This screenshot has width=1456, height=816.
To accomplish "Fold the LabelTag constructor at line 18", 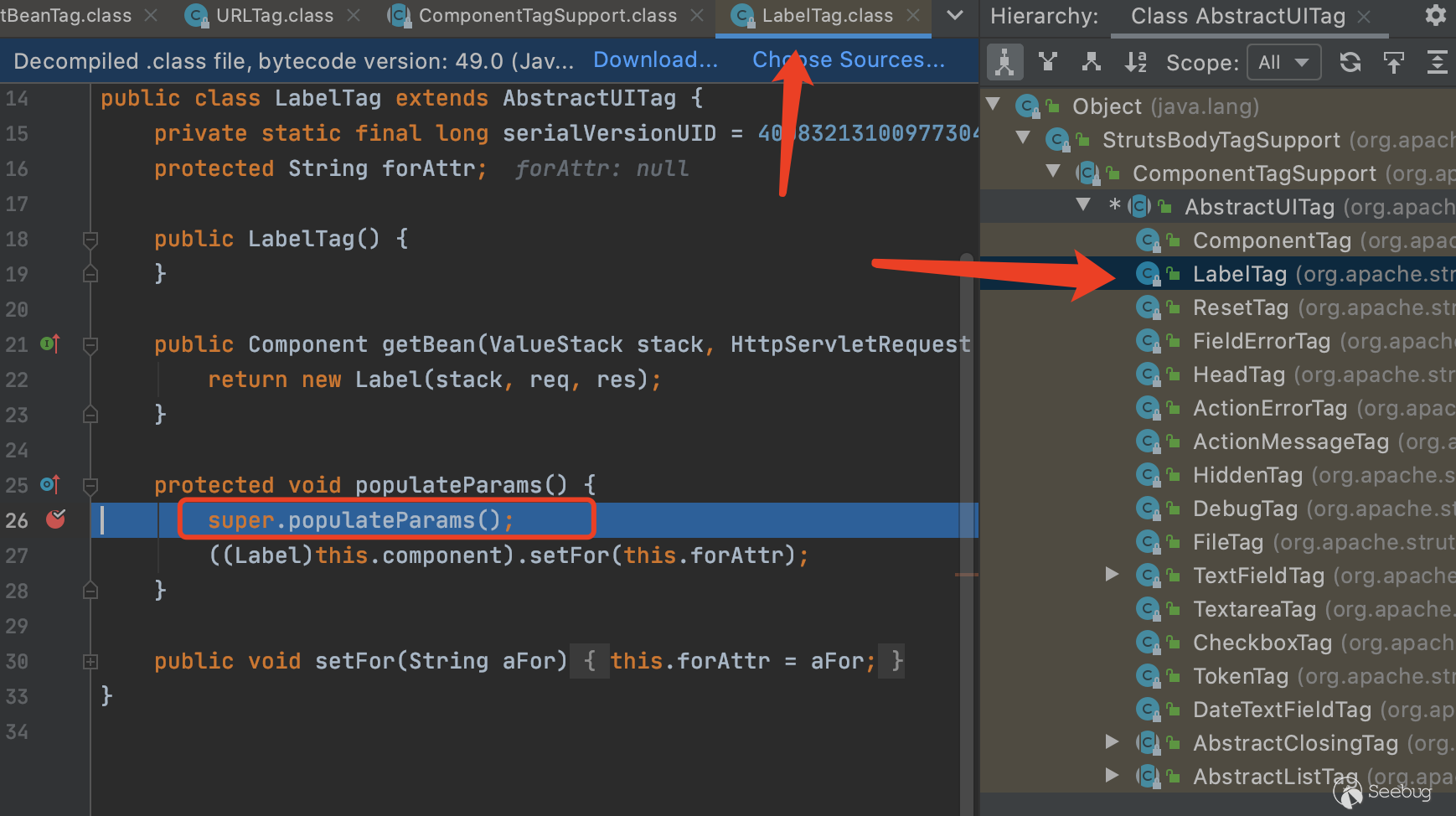I will click(90, 240).
